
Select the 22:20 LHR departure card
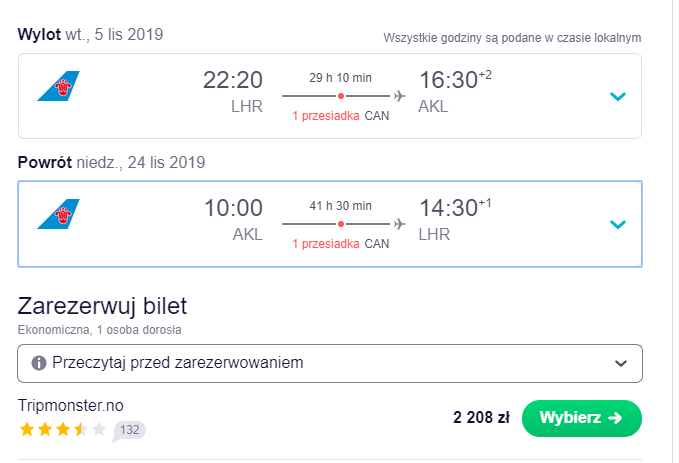[x=330, y=96]
